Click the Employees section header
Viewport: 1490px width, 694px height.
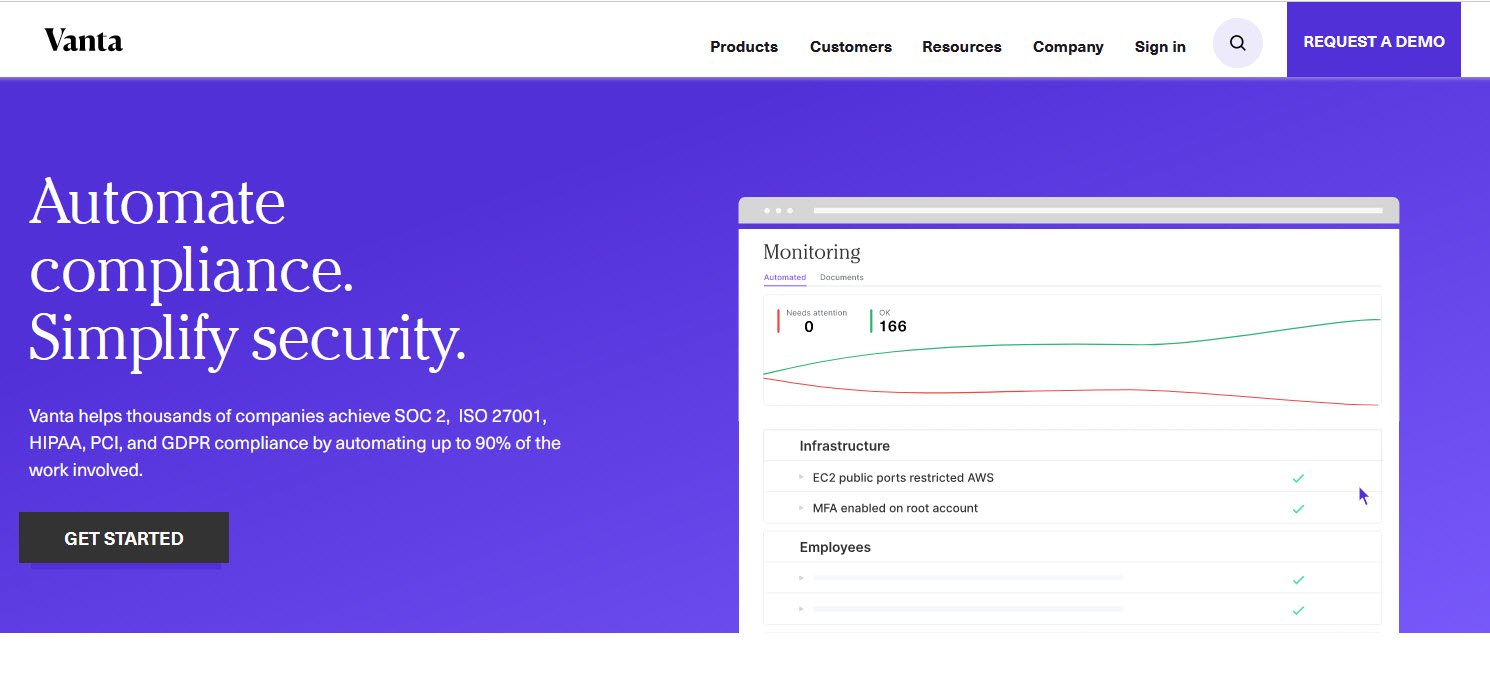point(835,547)
